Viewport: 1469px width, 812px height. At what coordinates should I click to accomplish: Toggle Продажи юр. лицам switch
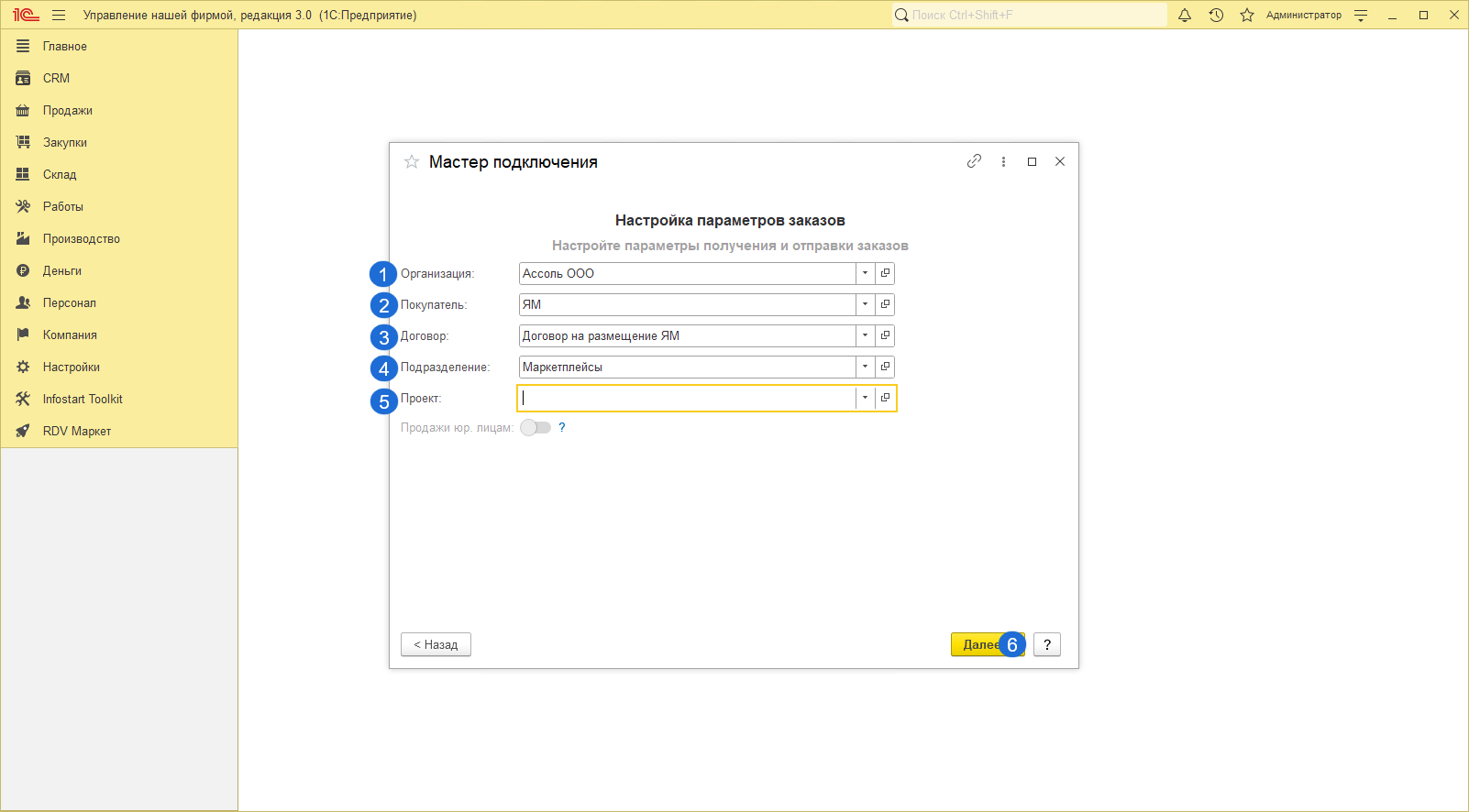pos(536,427)
